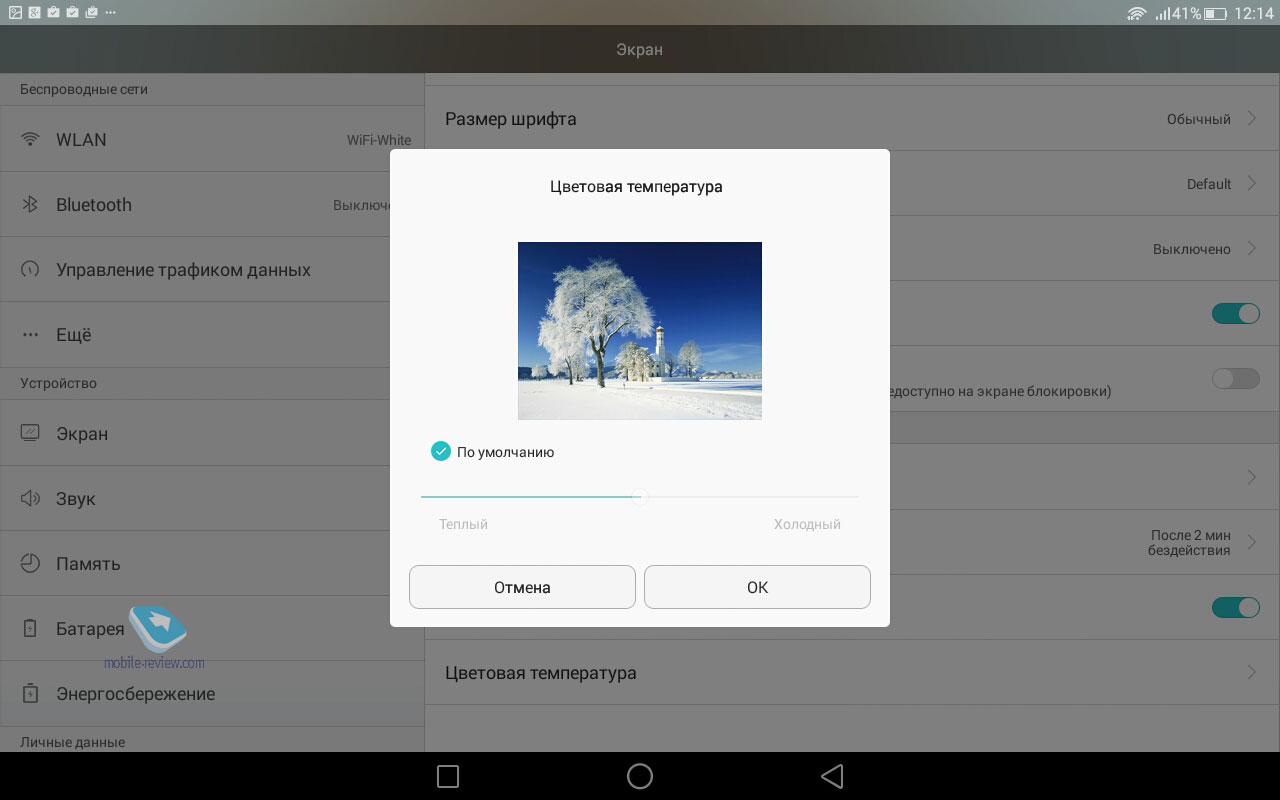Image resolution: width=1280 pixels, height=800 pixels.
Task: Open Управление трафиком данных entry
Action: 212,269
